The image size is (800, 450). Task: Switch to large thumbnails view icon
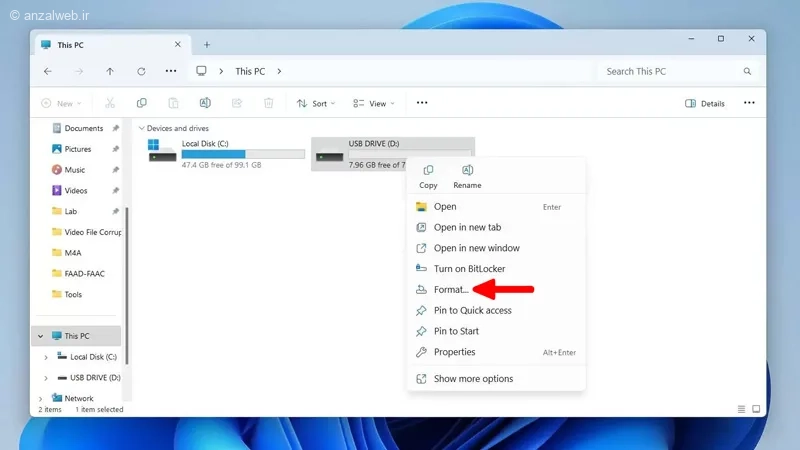click(756, 409)
